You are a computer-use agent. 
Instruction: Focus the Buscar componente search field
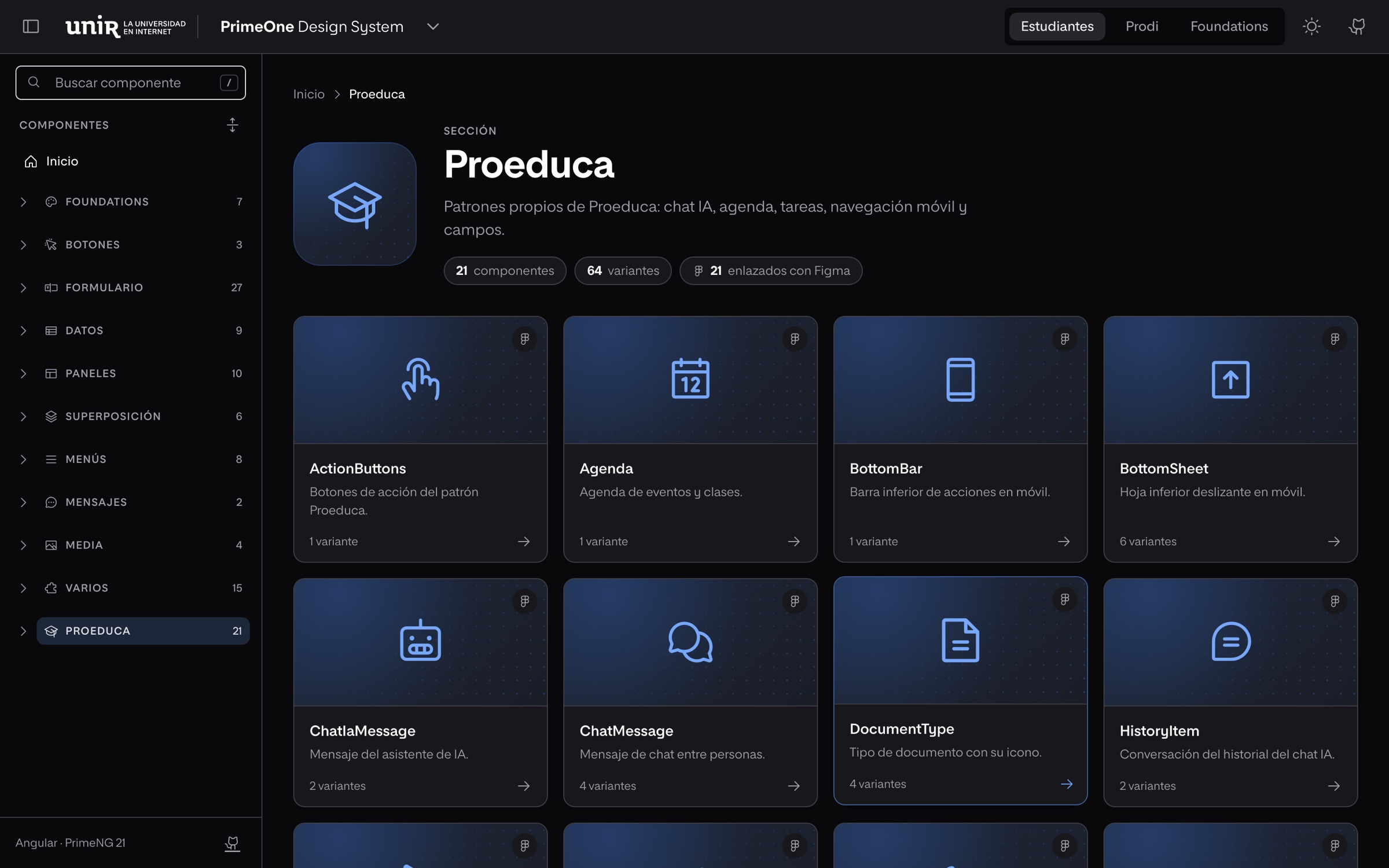coord(131,83)
